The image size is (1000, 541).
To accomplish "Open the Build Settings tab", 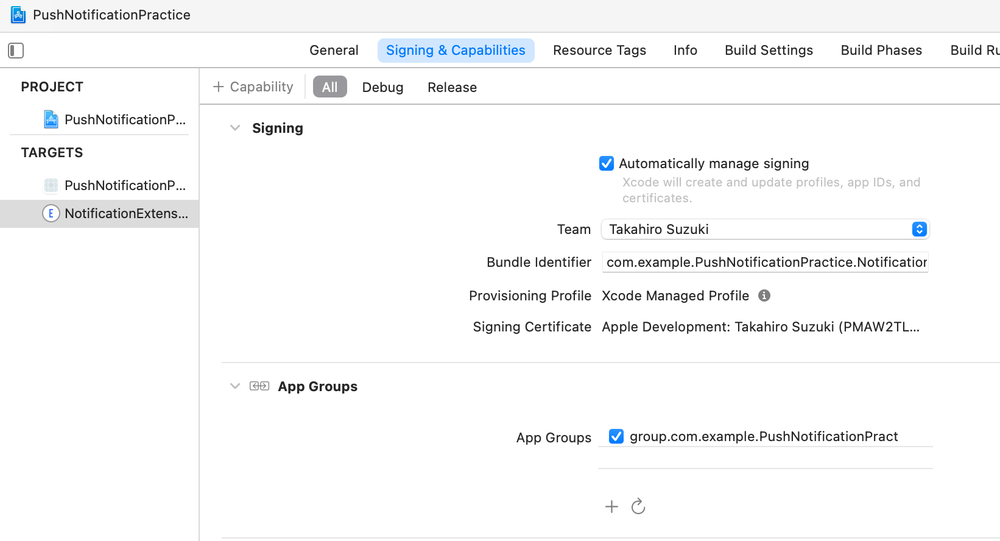I will coord(769,50).
